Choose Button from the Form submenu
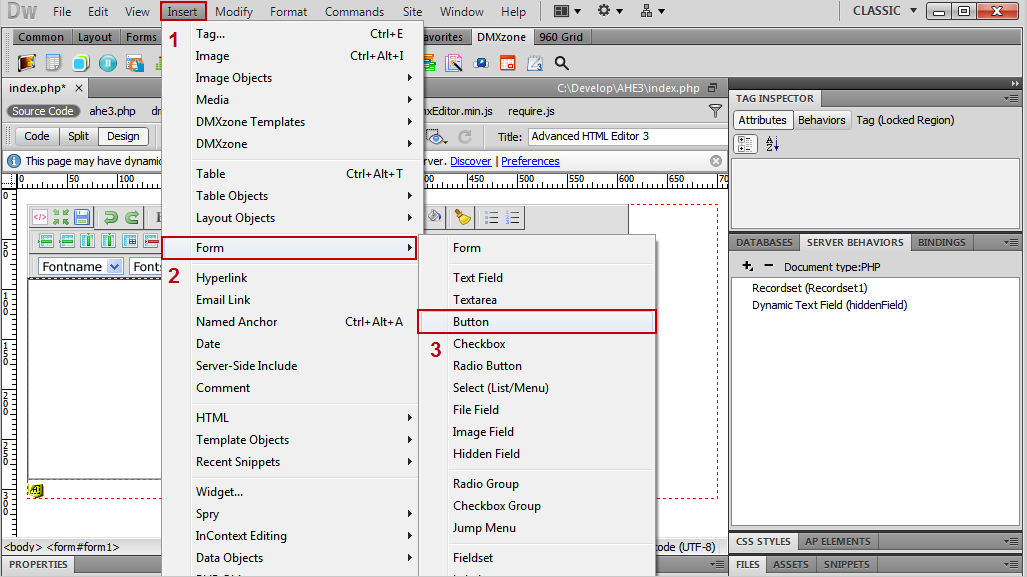Viewport: 1027px width, 577px height. [x=536, y=322]
